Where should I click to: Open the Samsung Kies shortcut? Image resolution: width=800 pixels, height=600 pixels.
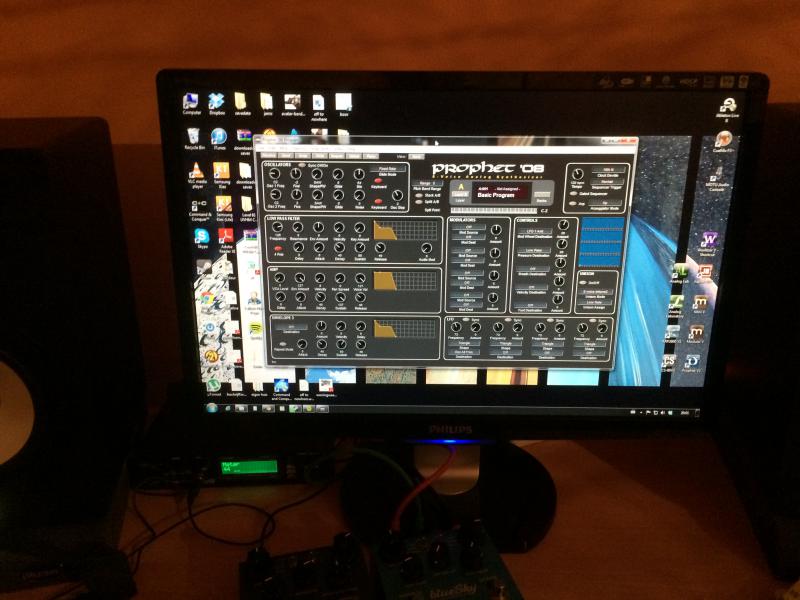click(222, 176)
